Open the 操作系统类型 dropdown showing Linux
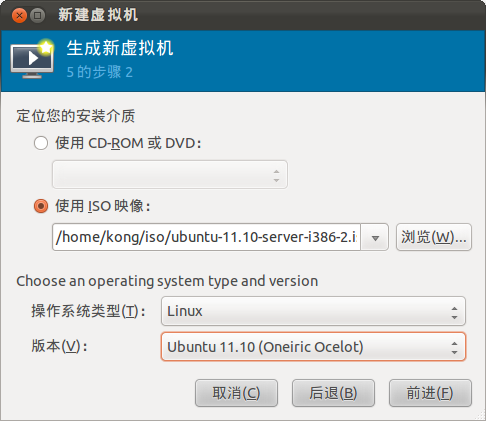 click(313, 311)
